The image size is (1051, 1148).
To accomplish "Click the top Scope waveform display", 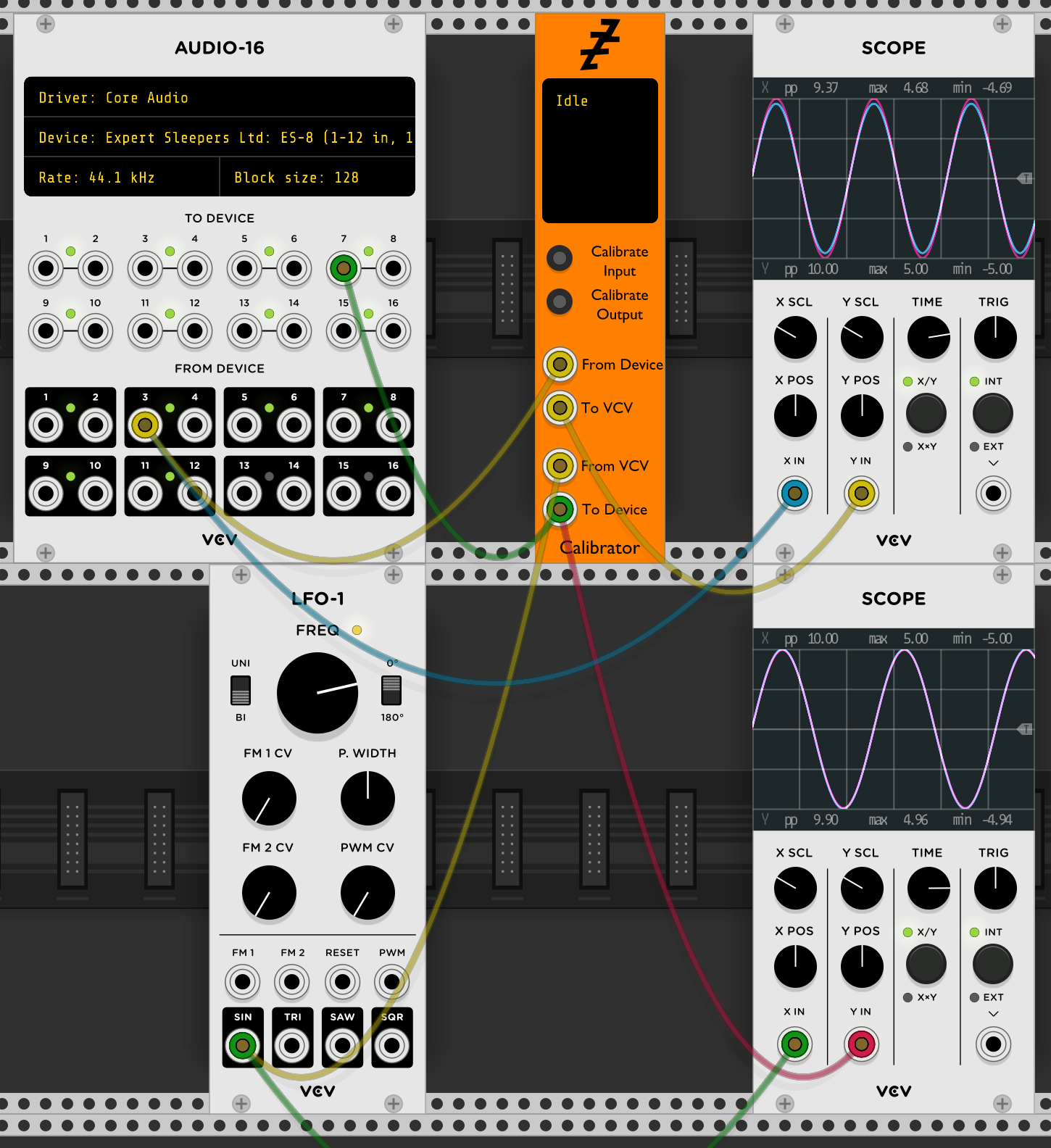I will click(894, 178).
